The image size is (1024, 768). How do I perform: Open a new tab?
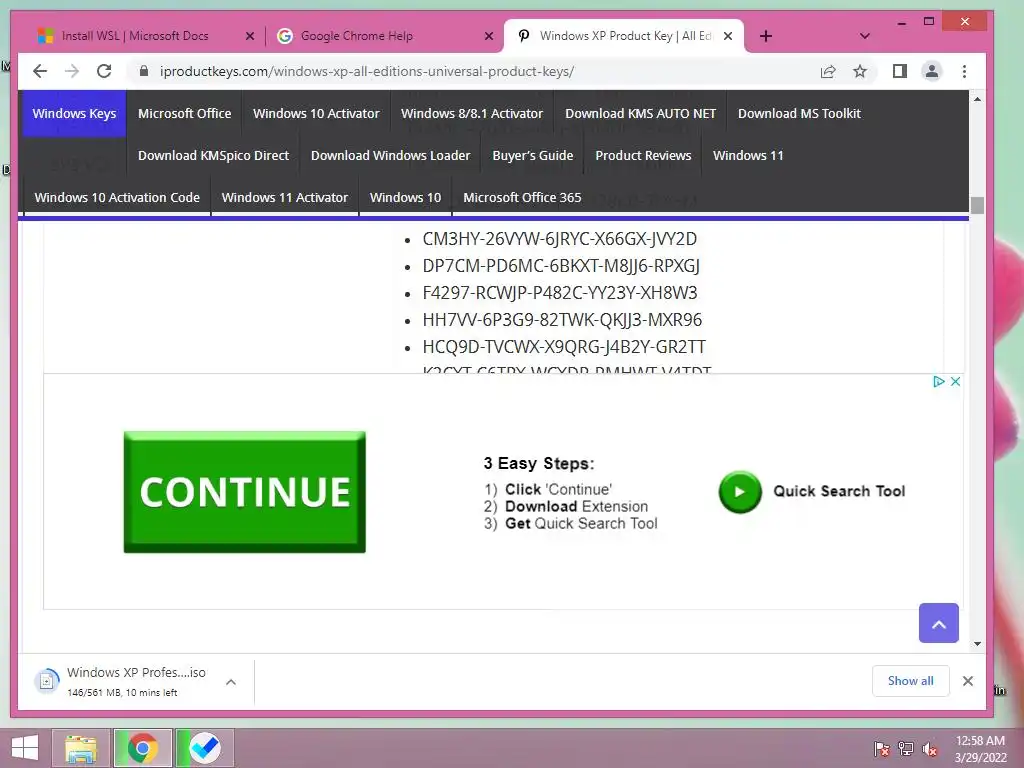[x=766, y=36]
